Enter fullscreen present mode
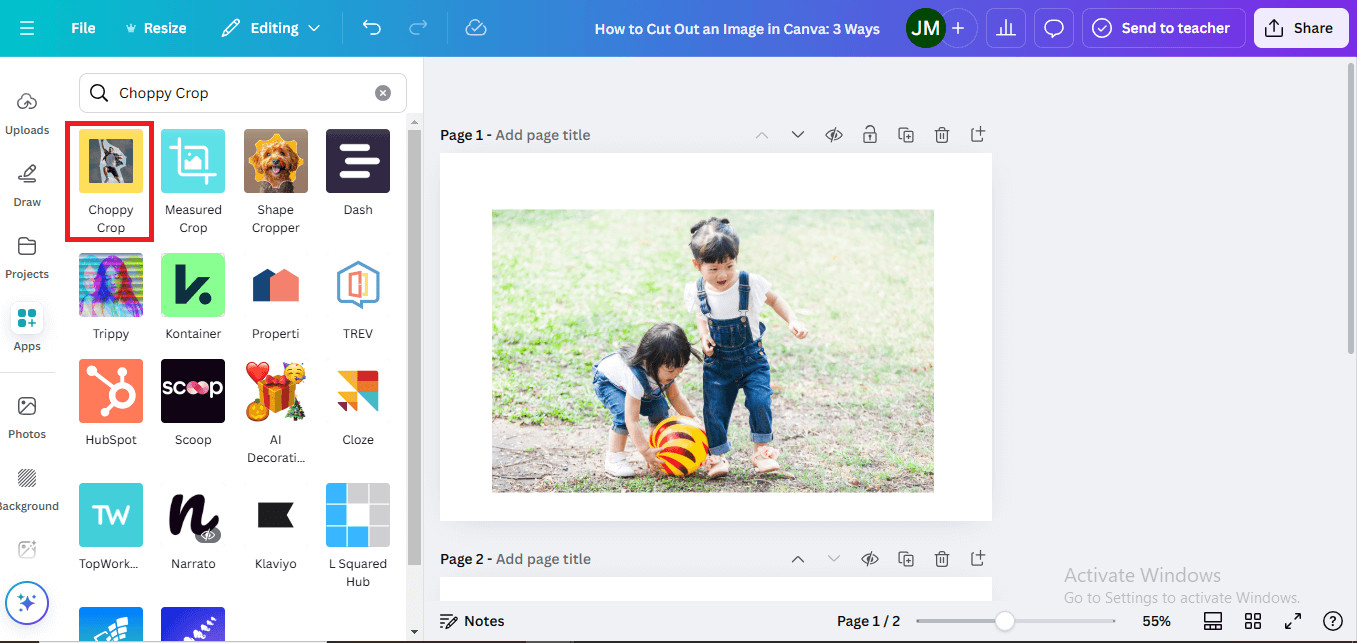The width and height of the screenshot is (1357, 643). [1292, 621]
